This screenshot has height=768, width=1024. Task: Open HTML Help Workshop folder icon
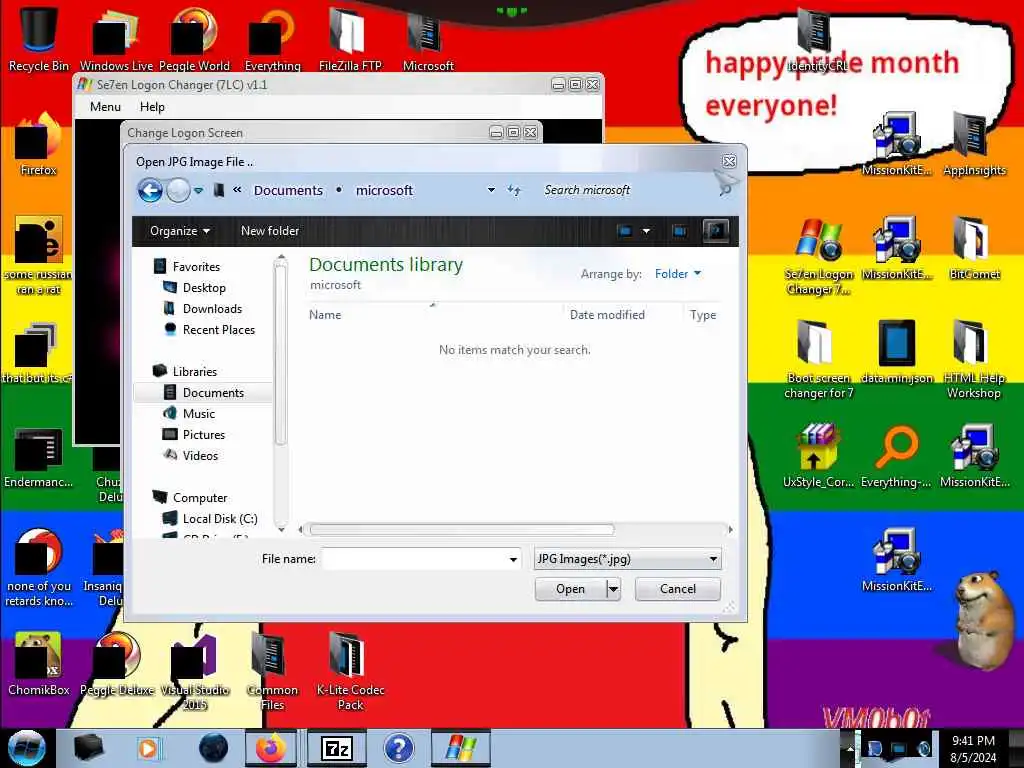pos(973,359)
